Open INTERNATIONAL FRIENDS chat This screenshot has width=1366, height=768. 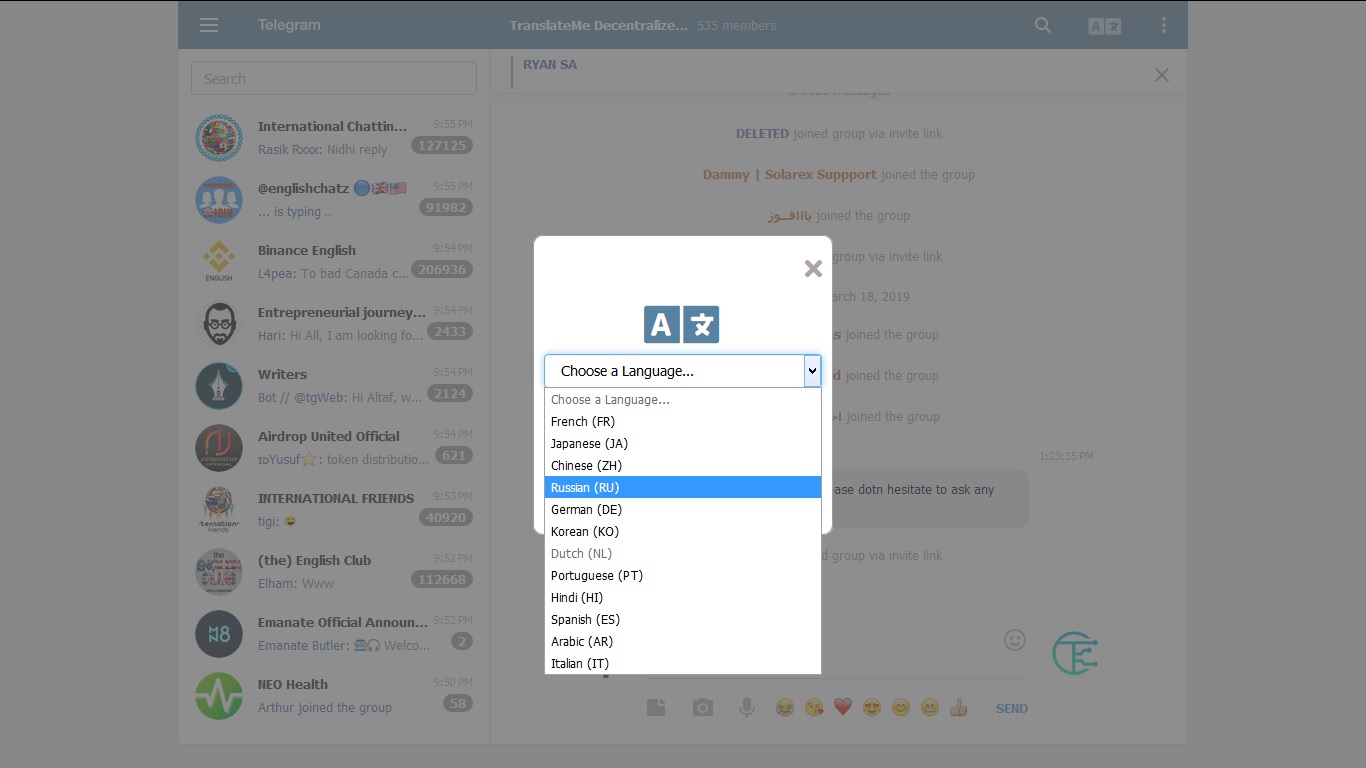click(x=334, y=510)
